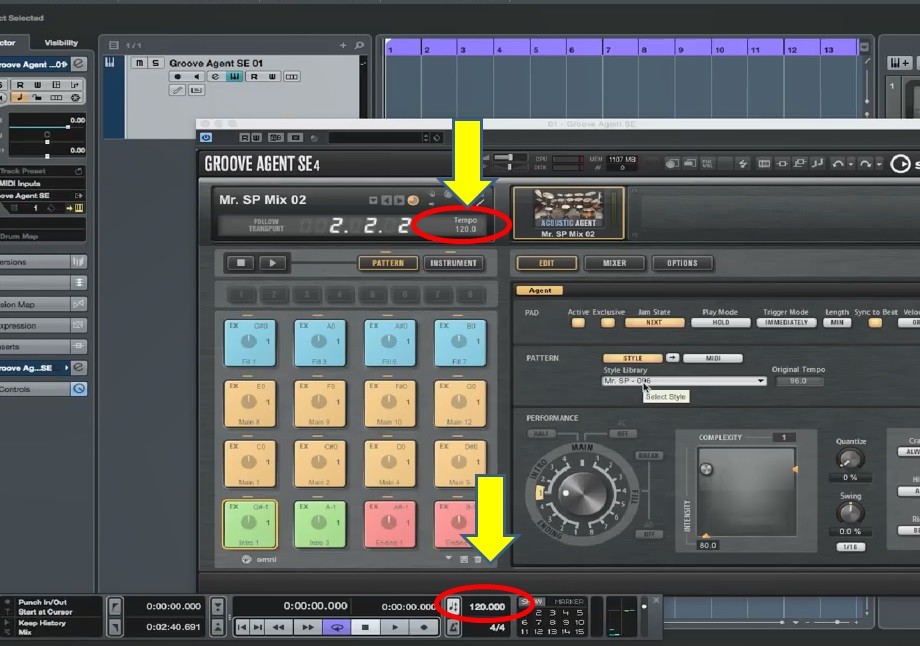Click the Groove Agent redo arrow icon

pos(864,164)
